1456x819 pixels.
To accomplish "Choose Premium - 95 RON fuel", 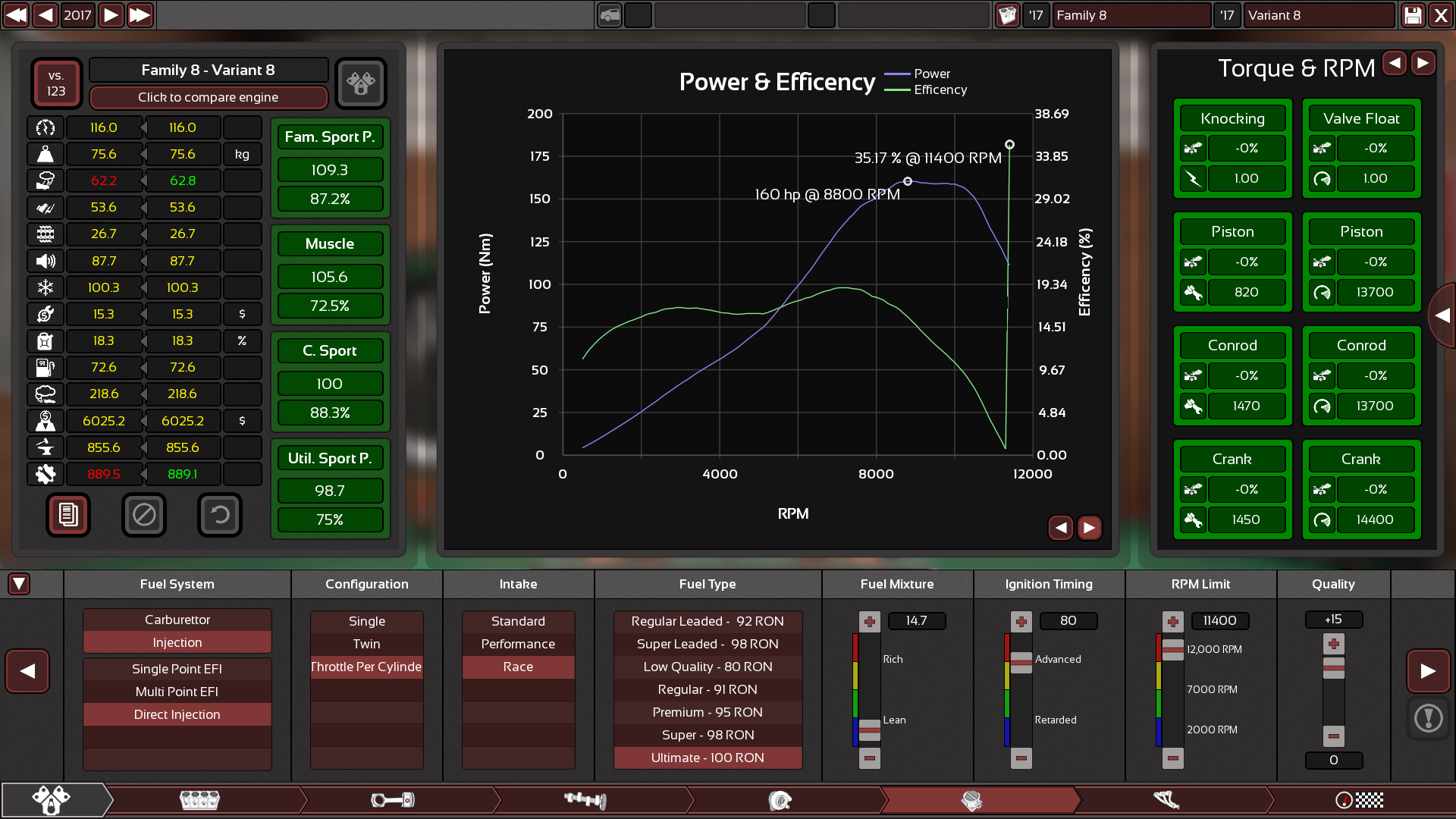I will pyautogui.click(x=707, y=712).
